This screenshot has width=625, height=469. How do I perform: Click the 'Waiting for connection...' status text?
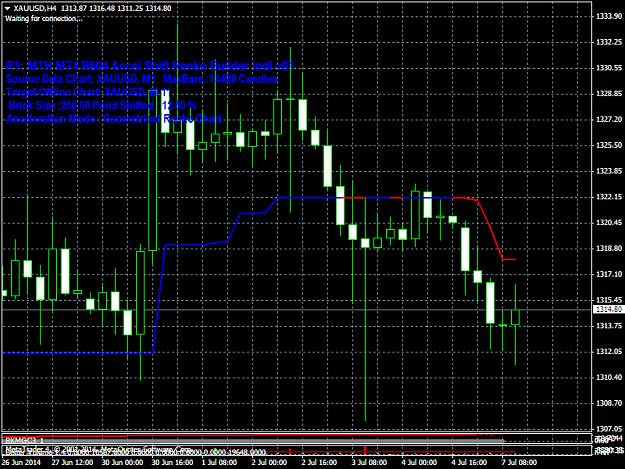click(x=44, y=19)
